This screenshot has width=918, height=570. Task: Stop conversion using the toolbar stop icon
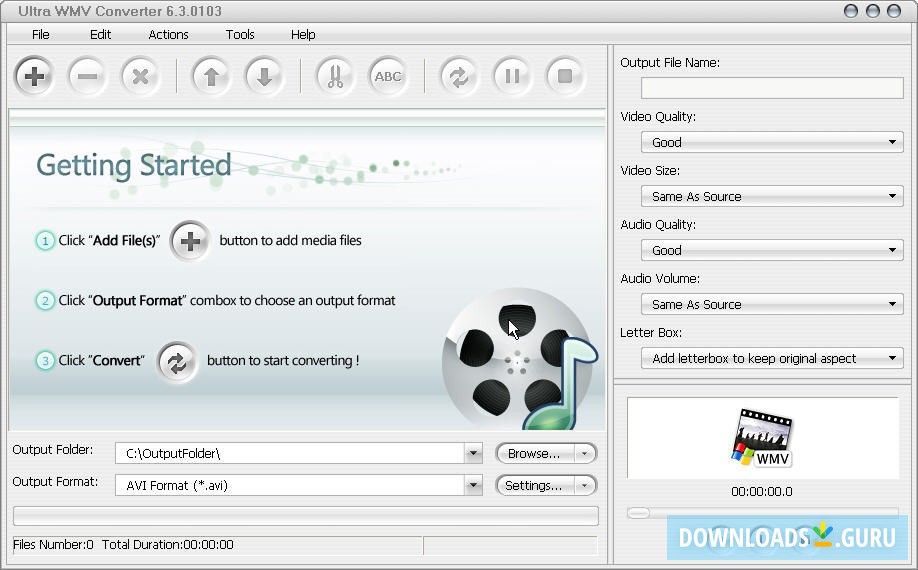click(x=565, y=77)
